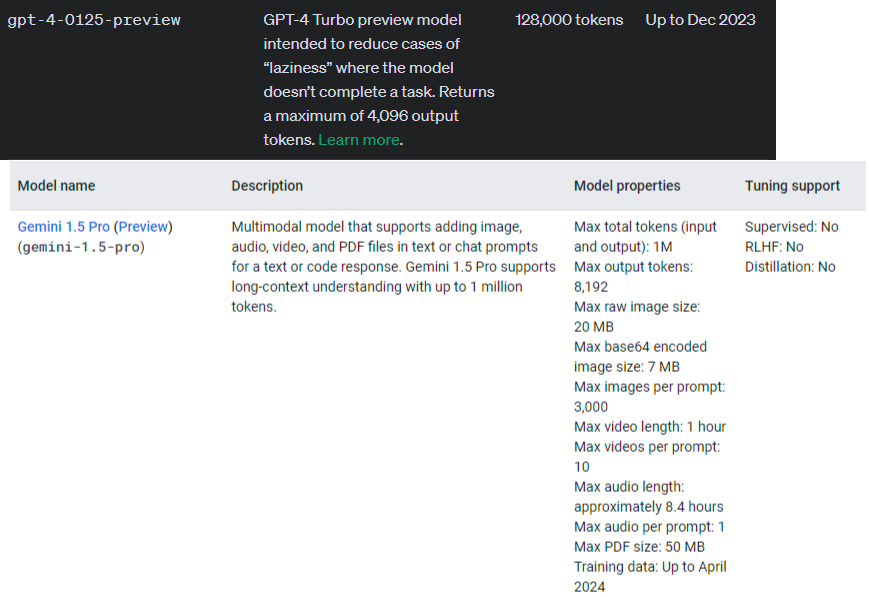Click the "Model name" column header
The width and height of the screenshot is (869, 597).
pos(57,186)
